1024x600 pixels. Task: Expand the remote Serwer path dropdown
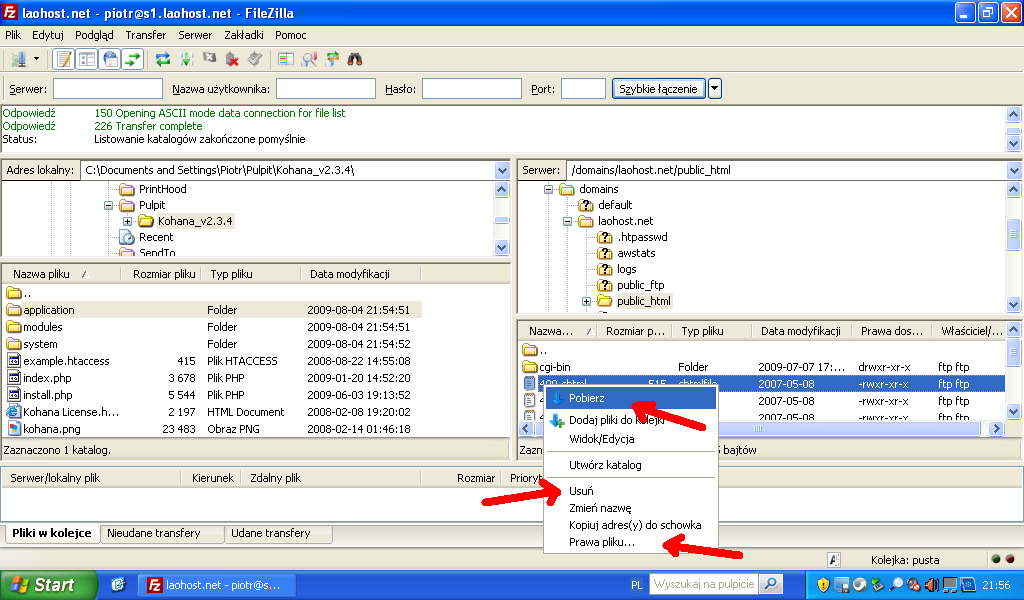click(1014, 170)
